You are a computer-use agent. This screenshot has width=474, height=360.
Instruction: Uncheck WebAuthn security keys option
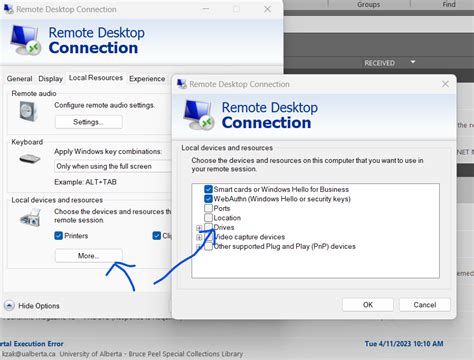point(208,199)
